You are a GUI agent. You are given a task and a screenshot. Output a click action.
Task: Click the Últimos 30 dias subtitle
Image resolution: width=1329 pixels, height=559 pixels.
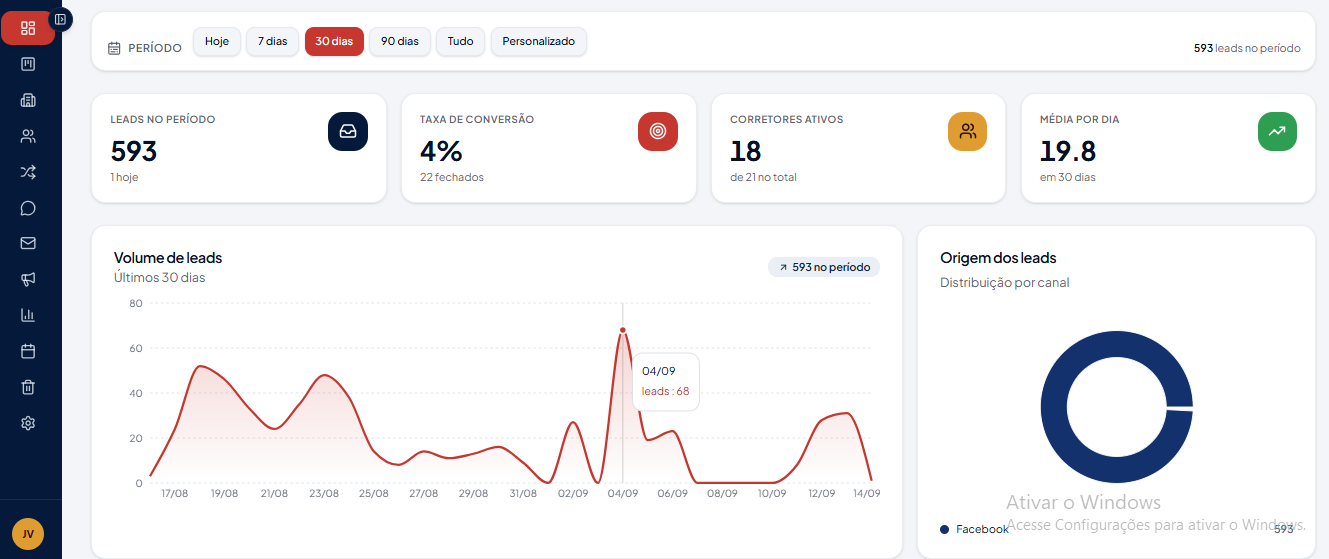[160, 277]
